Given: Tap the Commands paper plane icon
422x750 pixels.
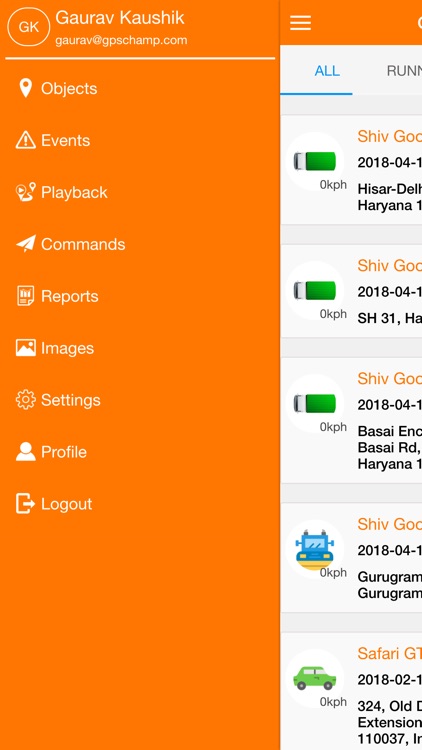Looking at the screenshot, I should [25, 244].
